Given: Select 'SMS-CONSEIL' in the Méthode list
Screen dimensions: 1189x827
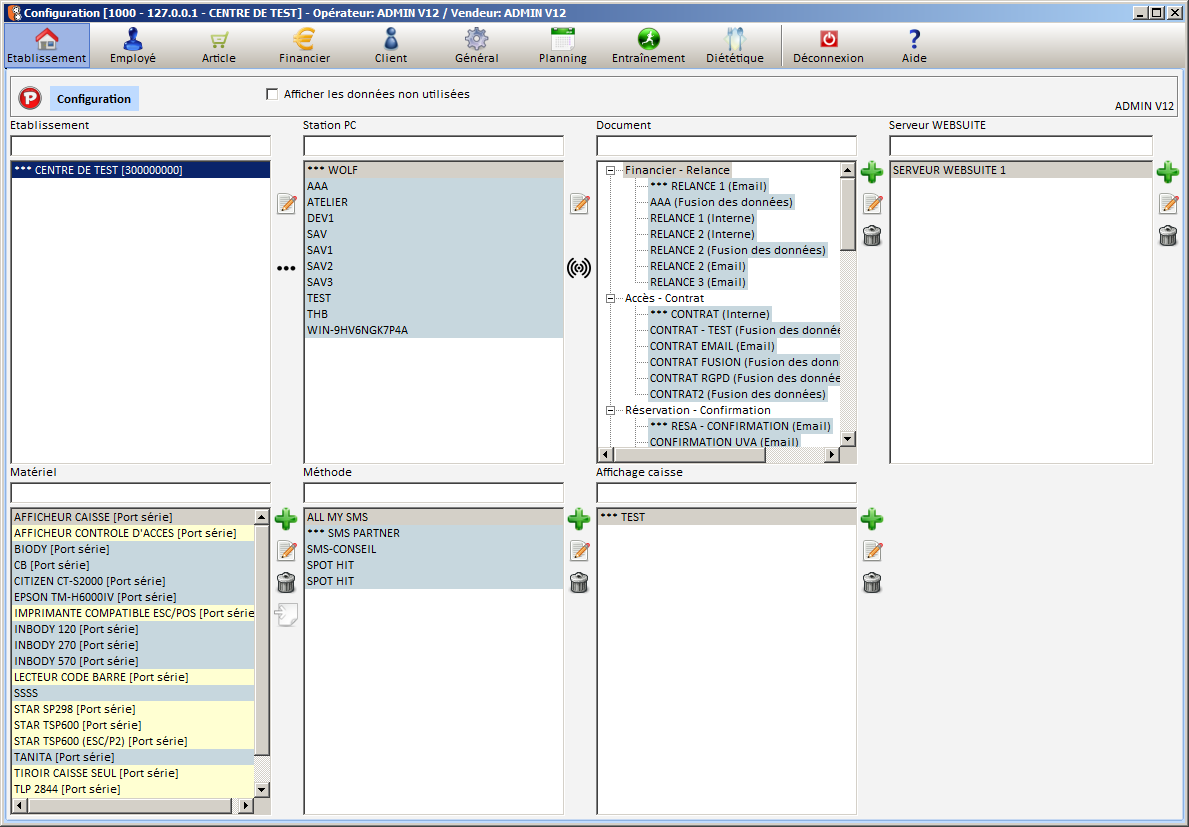Looking at the screenshot, I should tap(342, 549).
